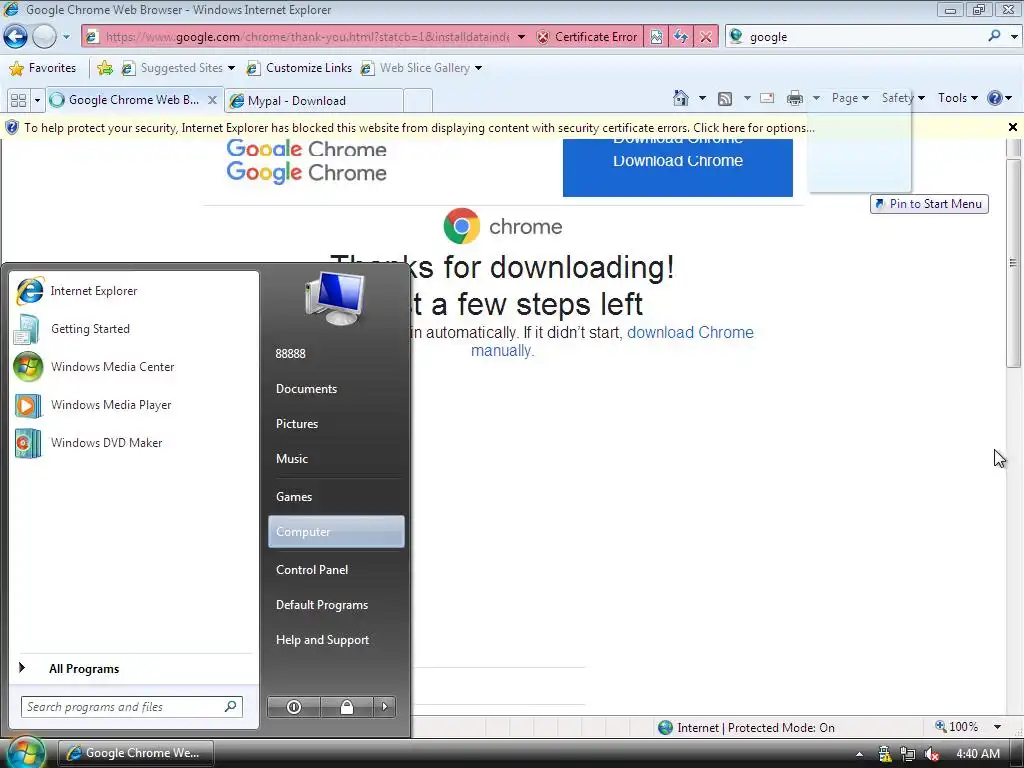Click the Refresh page icon
Screen dimensions: 1024x768
pos(680,37)
